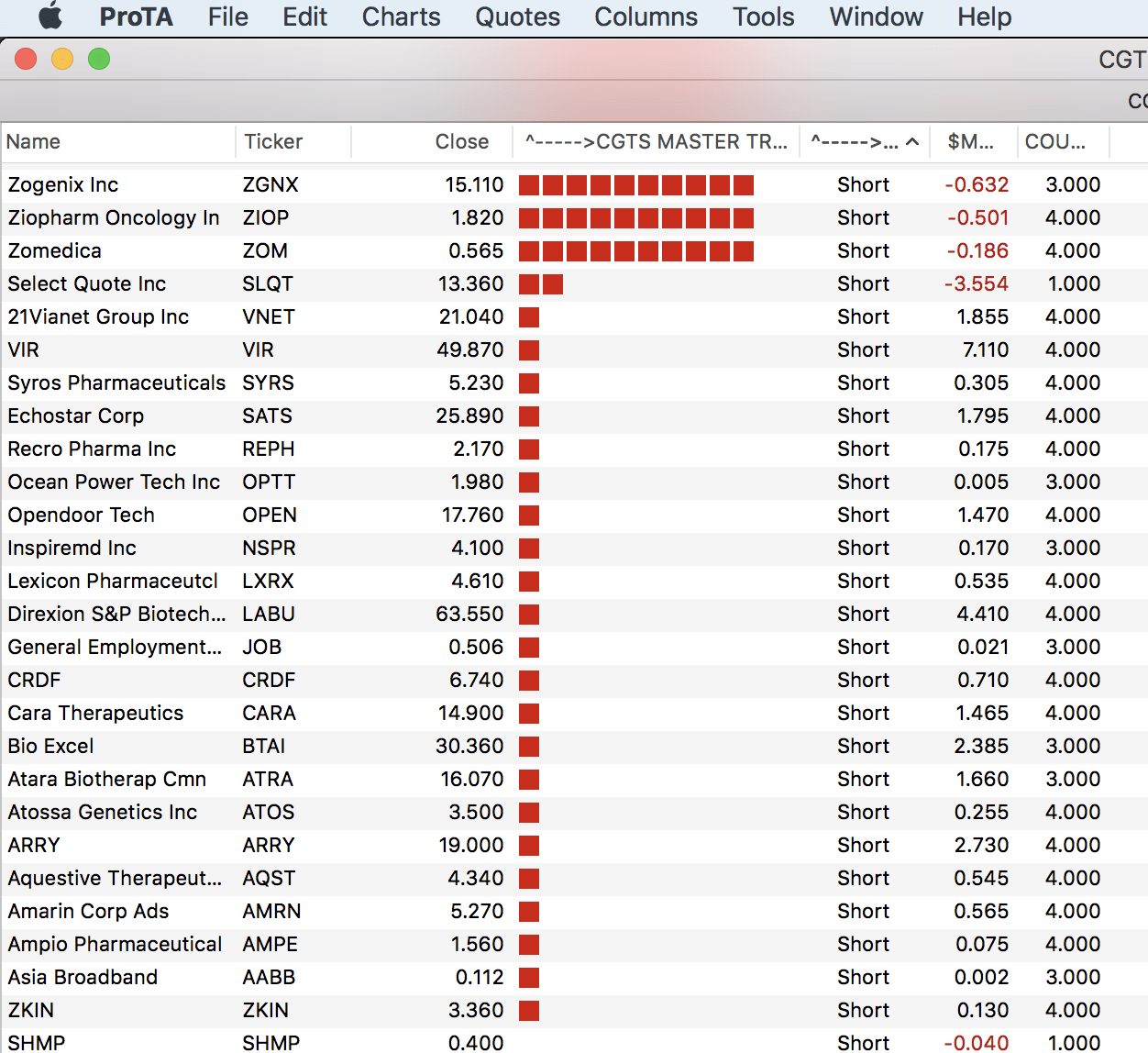This screenshot has height=1053, width=1148.
Task: Open the Quotes menu
Action: pos(517,17)
